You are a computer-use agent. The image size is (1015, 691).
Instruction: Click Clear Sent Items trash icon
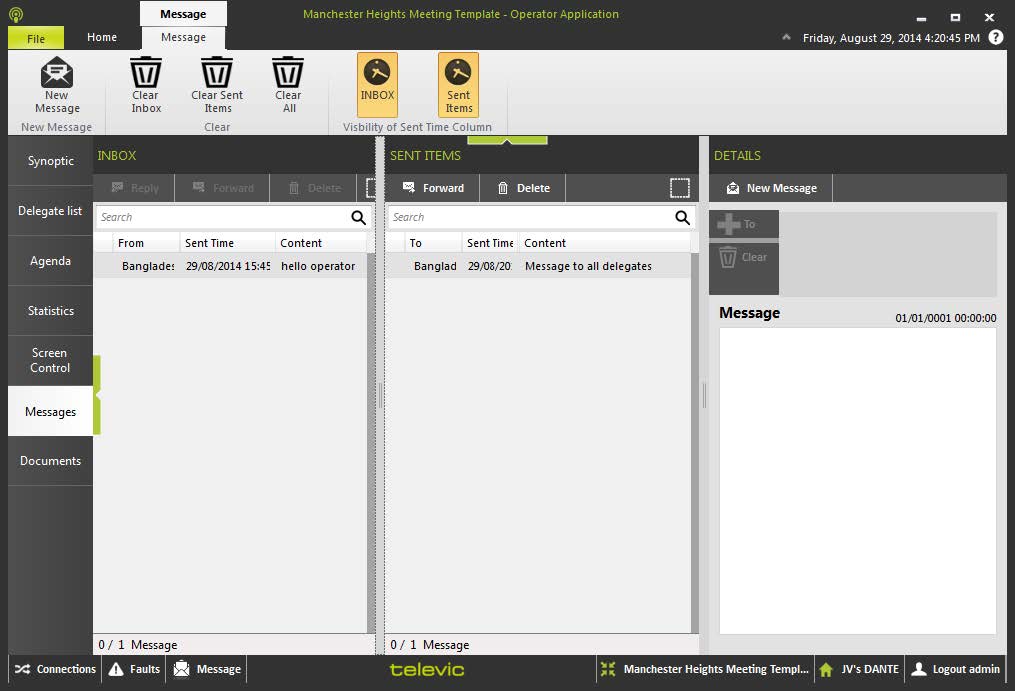pos(217,74)
